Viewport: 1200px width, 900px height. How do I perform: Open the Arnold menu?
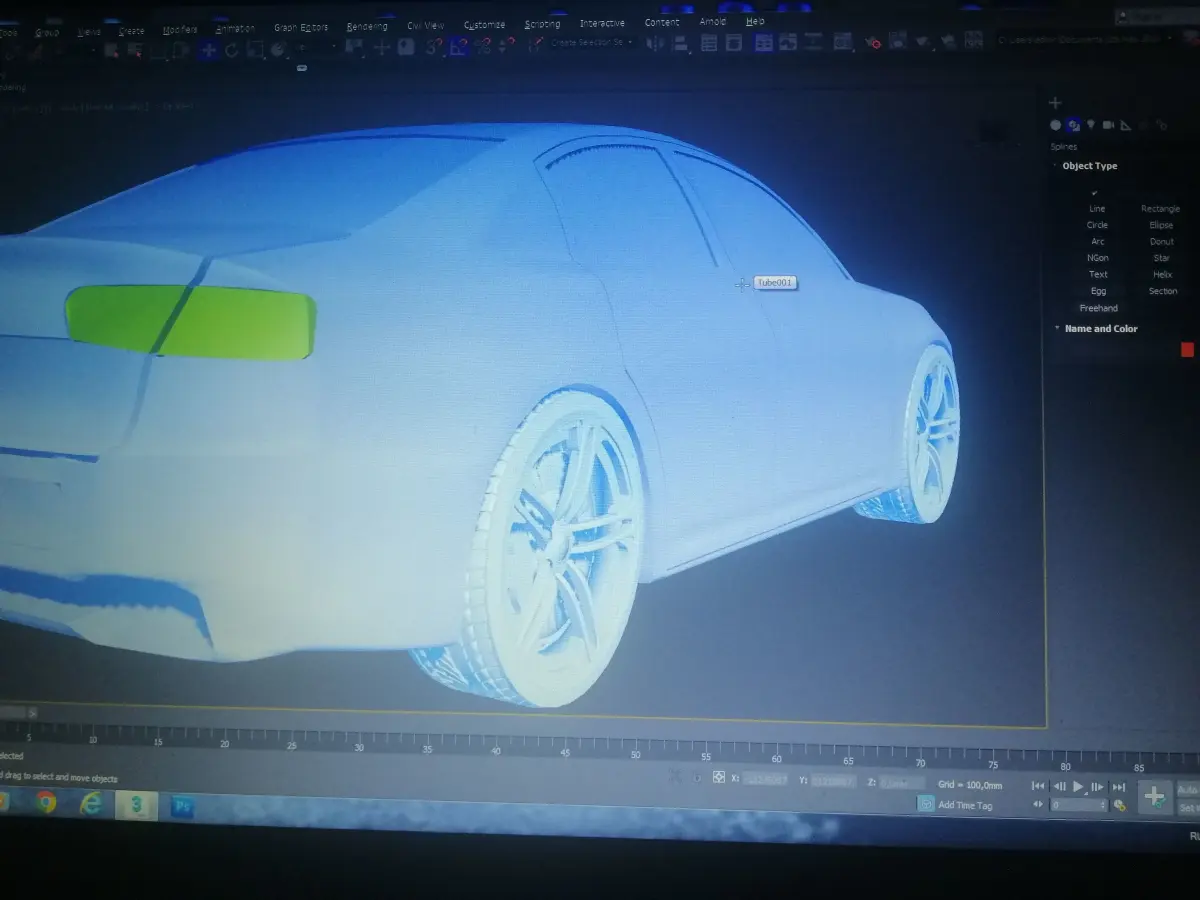pos(712,21)
